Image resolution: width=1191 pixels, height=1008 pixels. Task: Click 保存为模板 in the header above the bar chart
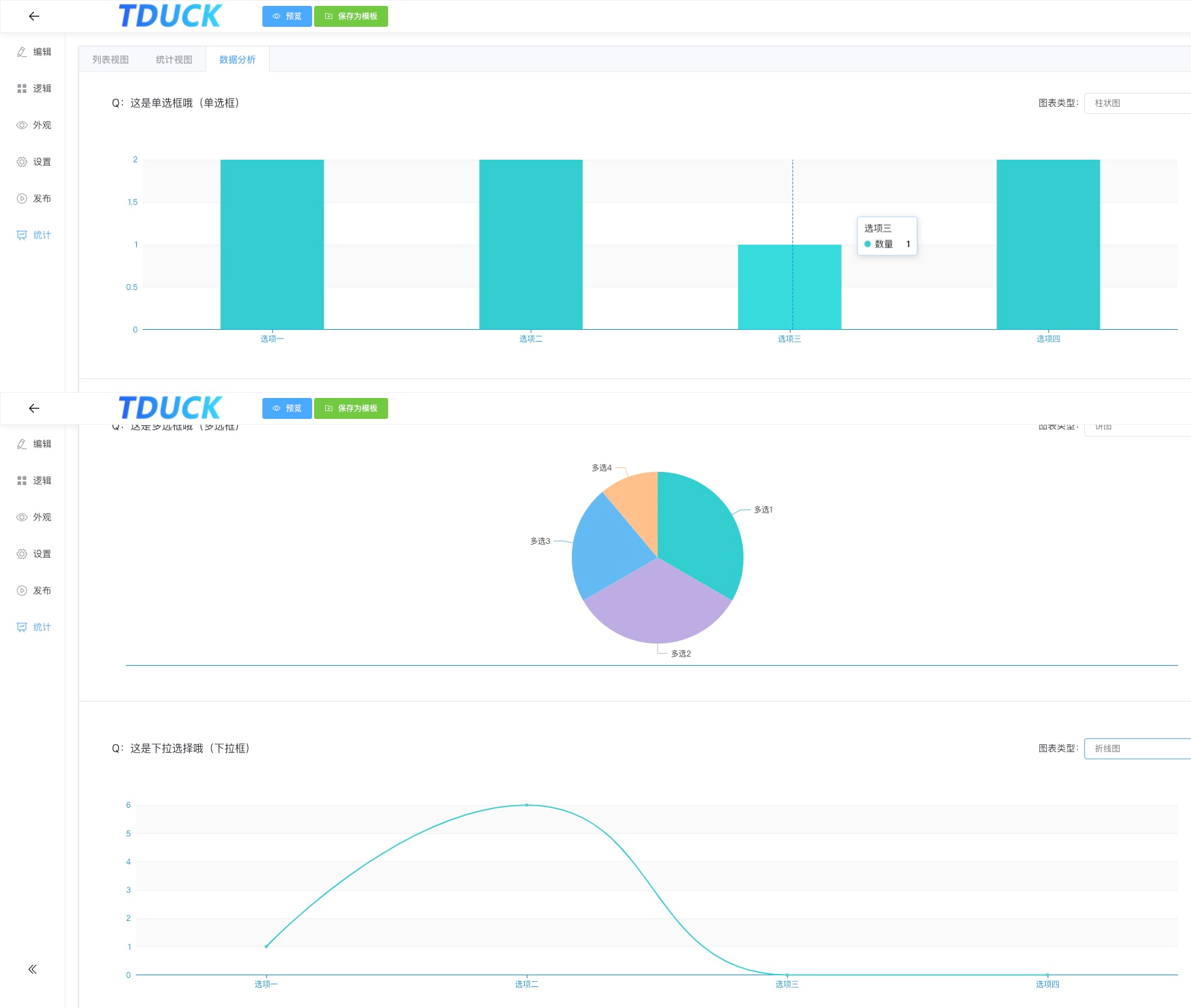point(351,16)
